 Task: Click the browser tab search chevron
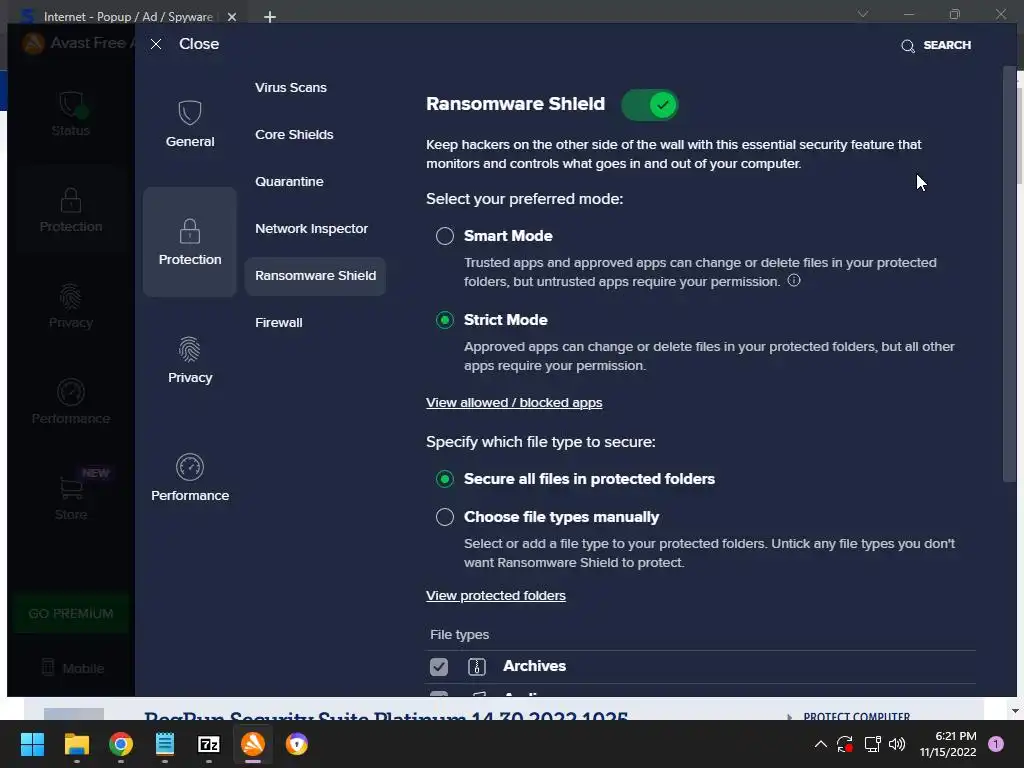click(863, 14)
